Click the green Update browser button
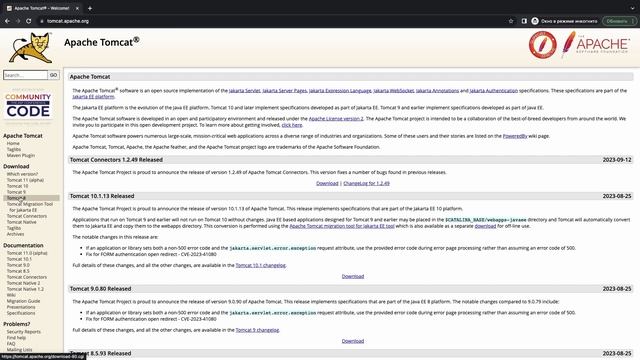This screenshot has width=640, height=360. pos(619,21)
